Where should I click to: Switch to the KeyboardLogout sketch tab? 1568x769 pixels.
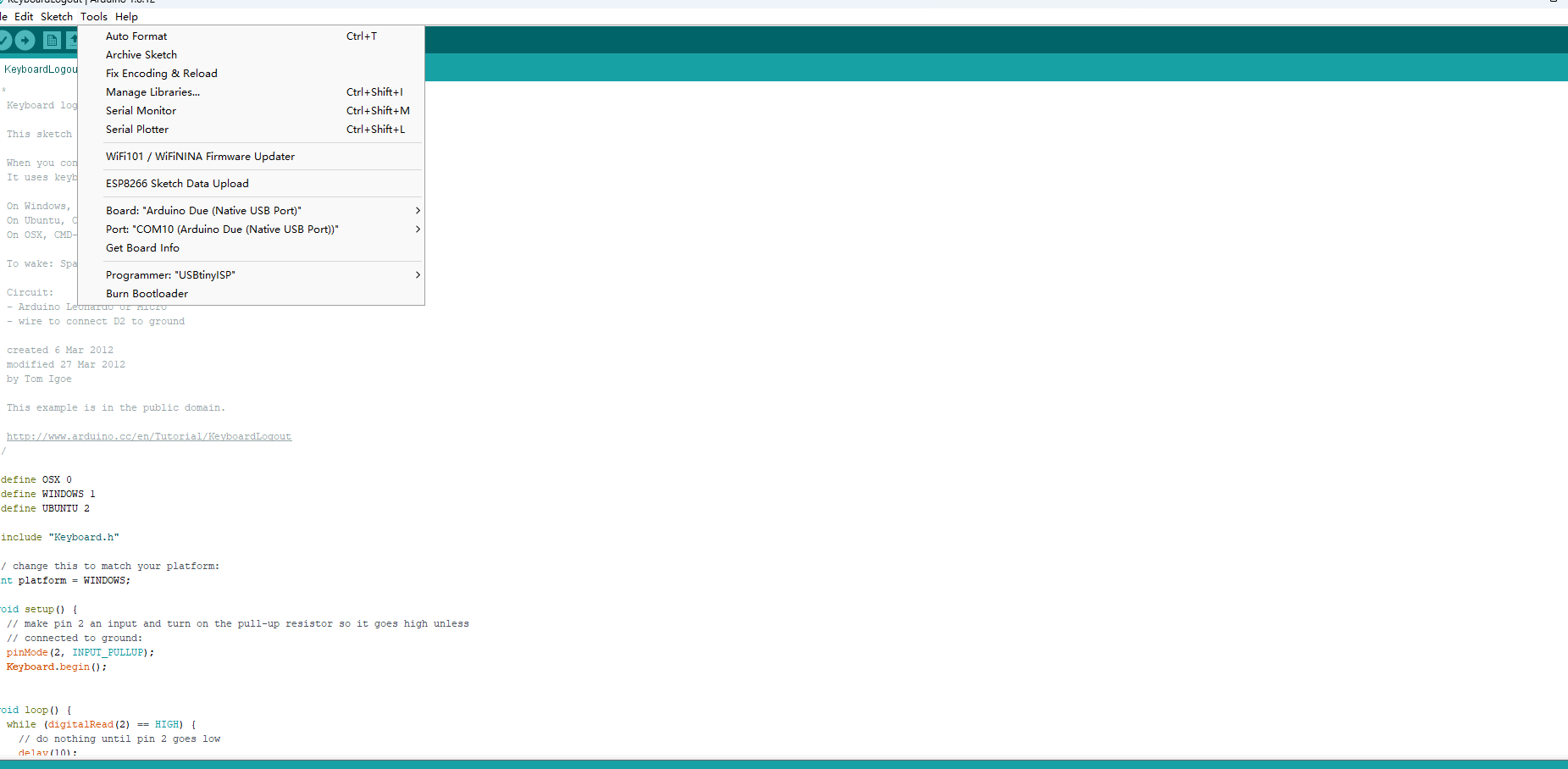tap(39, 69)
